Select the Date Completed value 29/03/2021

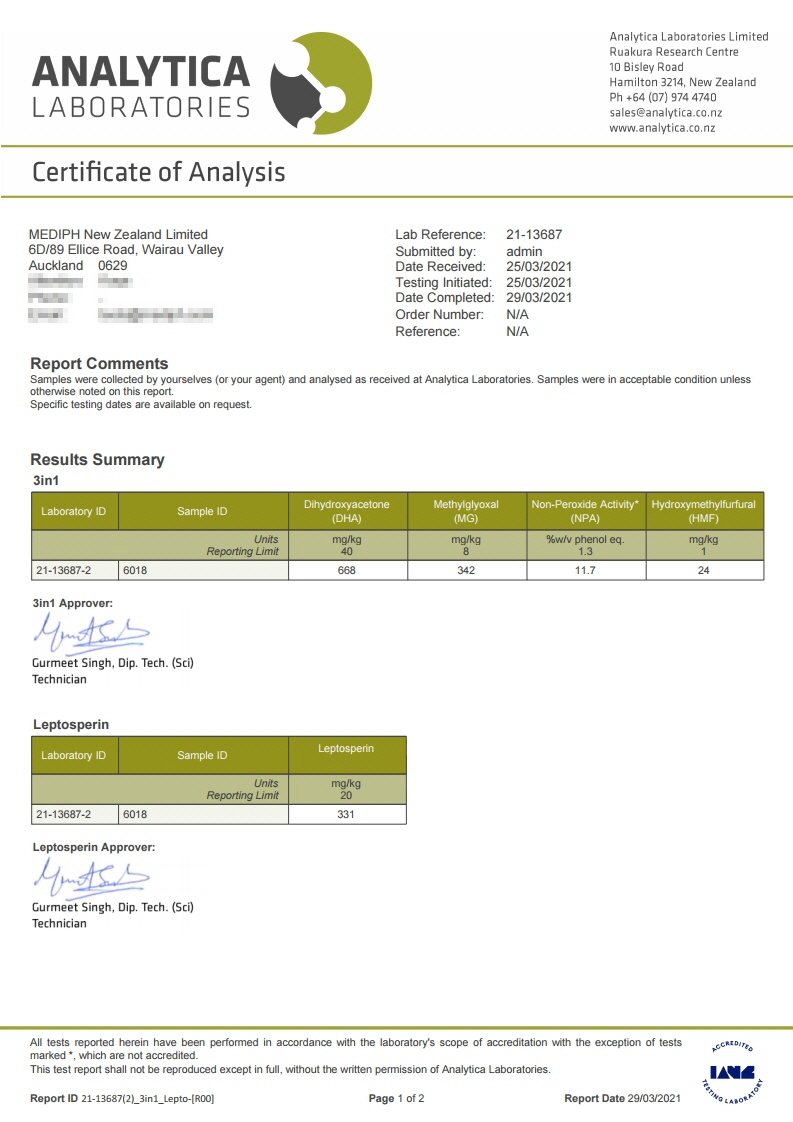[x=539, y=298]
